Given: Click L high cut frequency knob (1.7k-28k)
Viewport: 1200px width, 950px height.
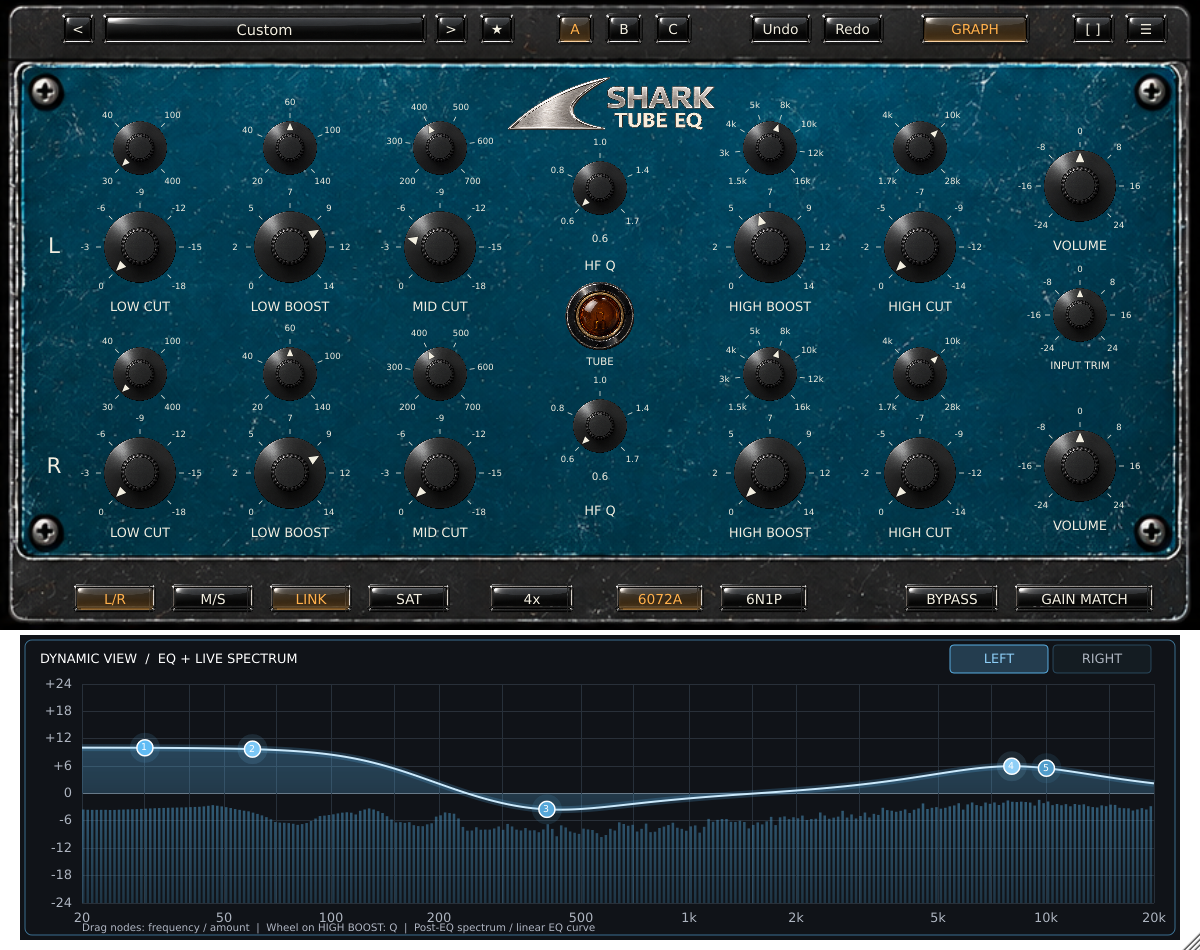Looking at the screenshot, I should 920,148.
